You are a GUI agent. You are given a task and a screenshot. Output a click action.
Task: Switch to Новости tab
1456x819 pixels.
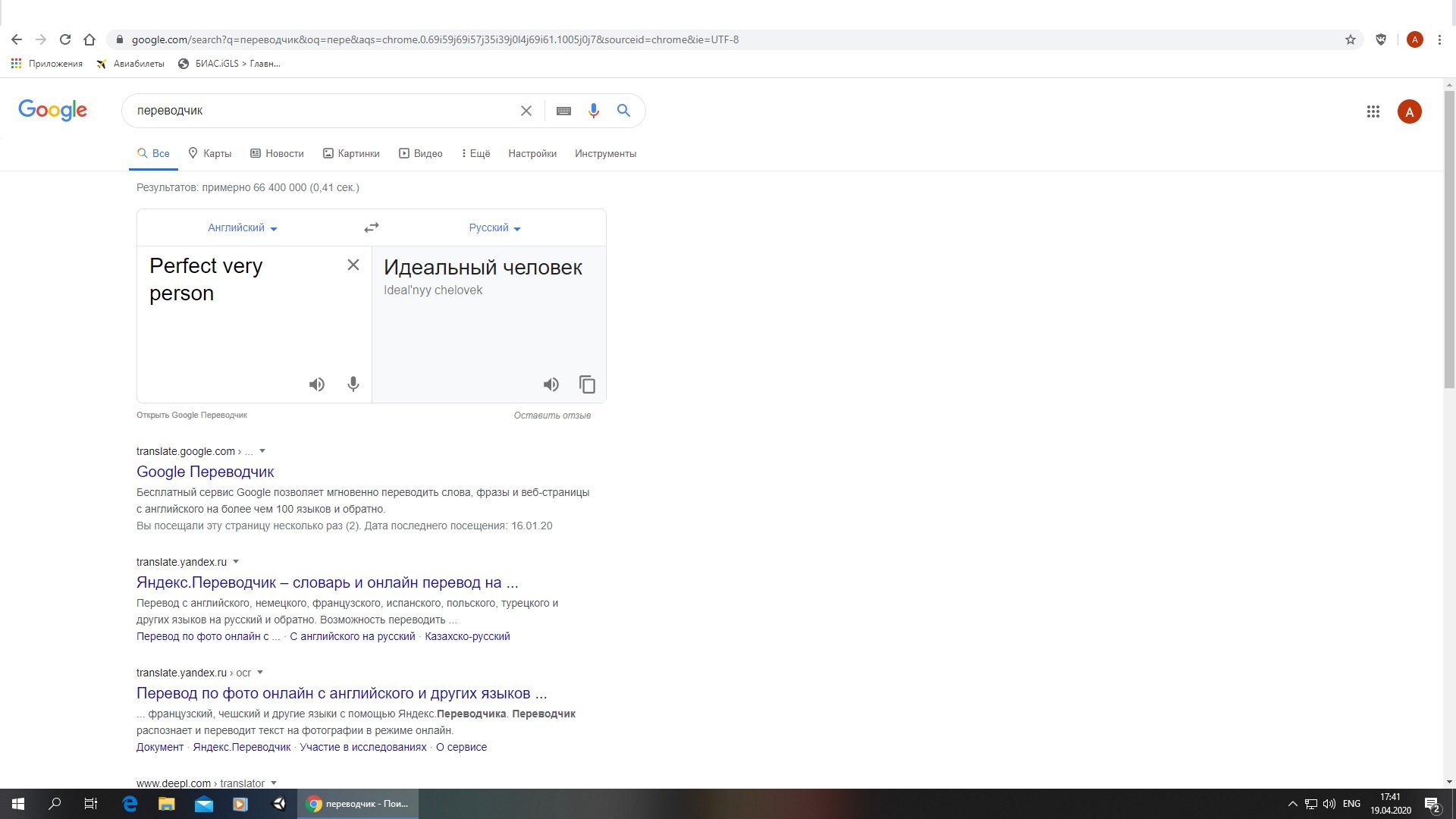coord(277,153)
